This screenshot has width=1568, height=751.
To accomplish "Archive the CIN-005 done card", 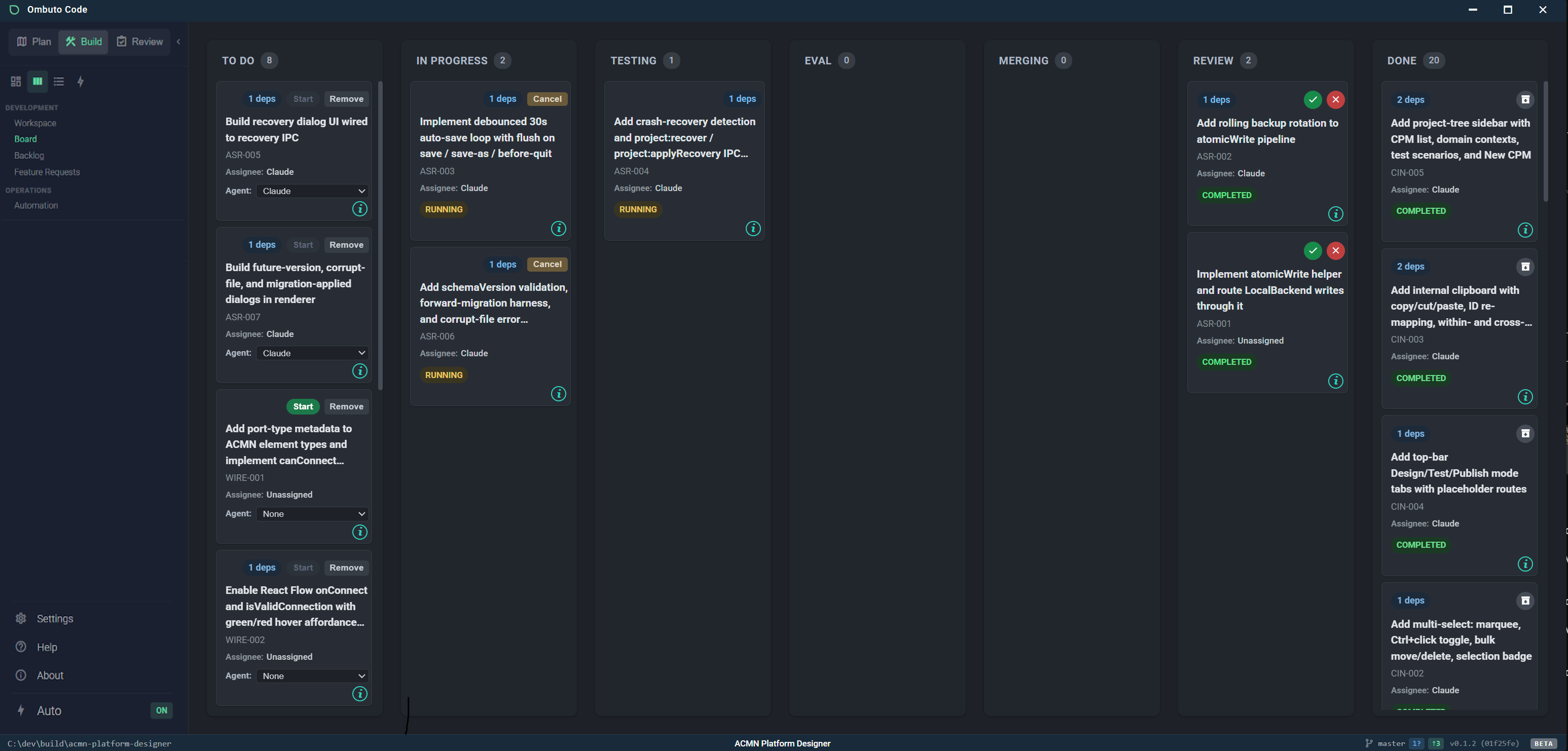I will coord(1525,99).
